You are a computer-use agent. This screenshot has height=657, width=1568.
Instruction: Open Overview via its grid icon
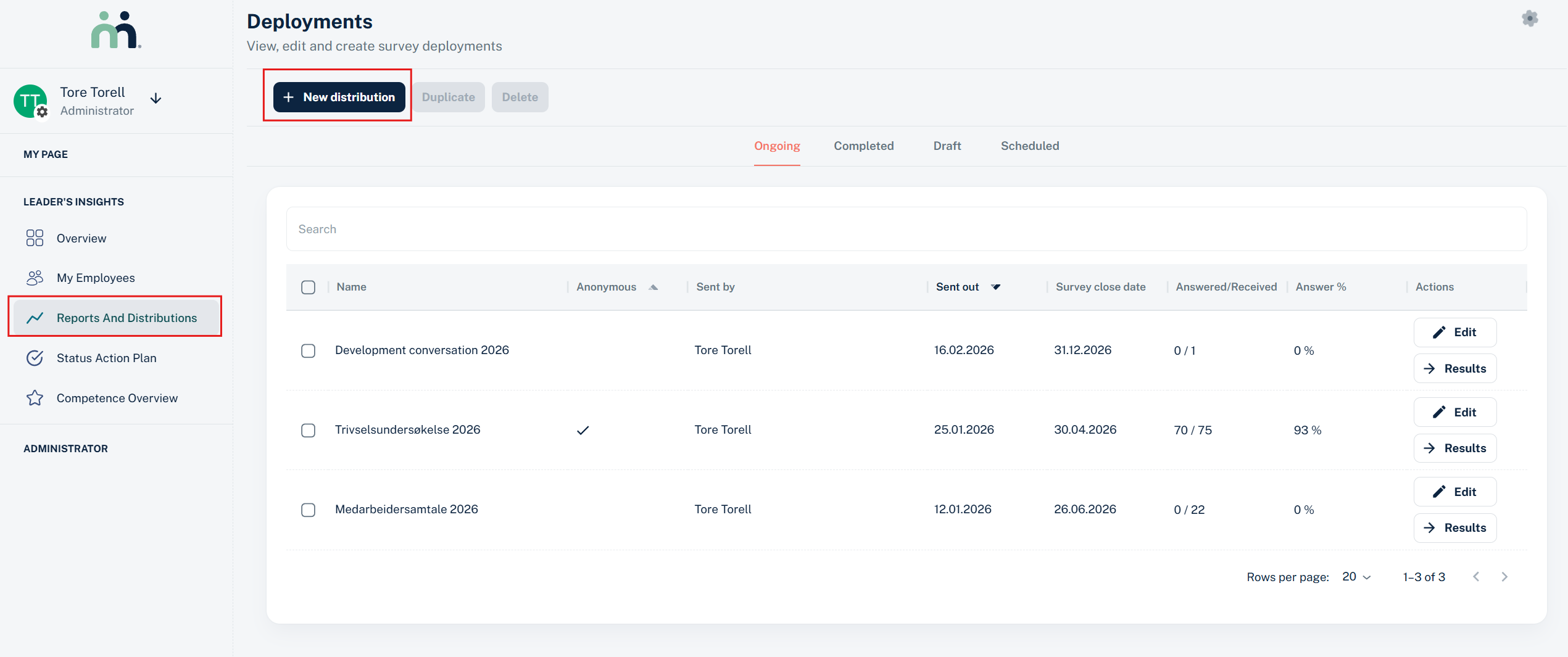(35, 238)
